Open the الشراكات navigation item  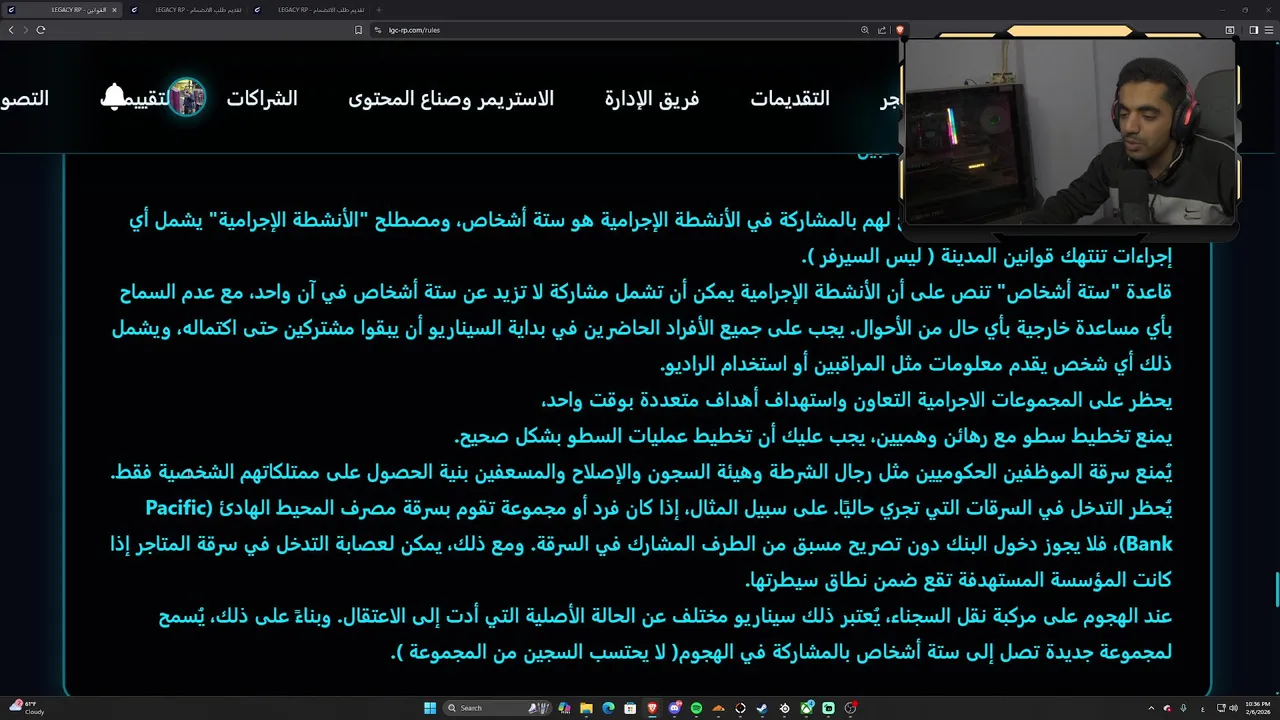262,98
